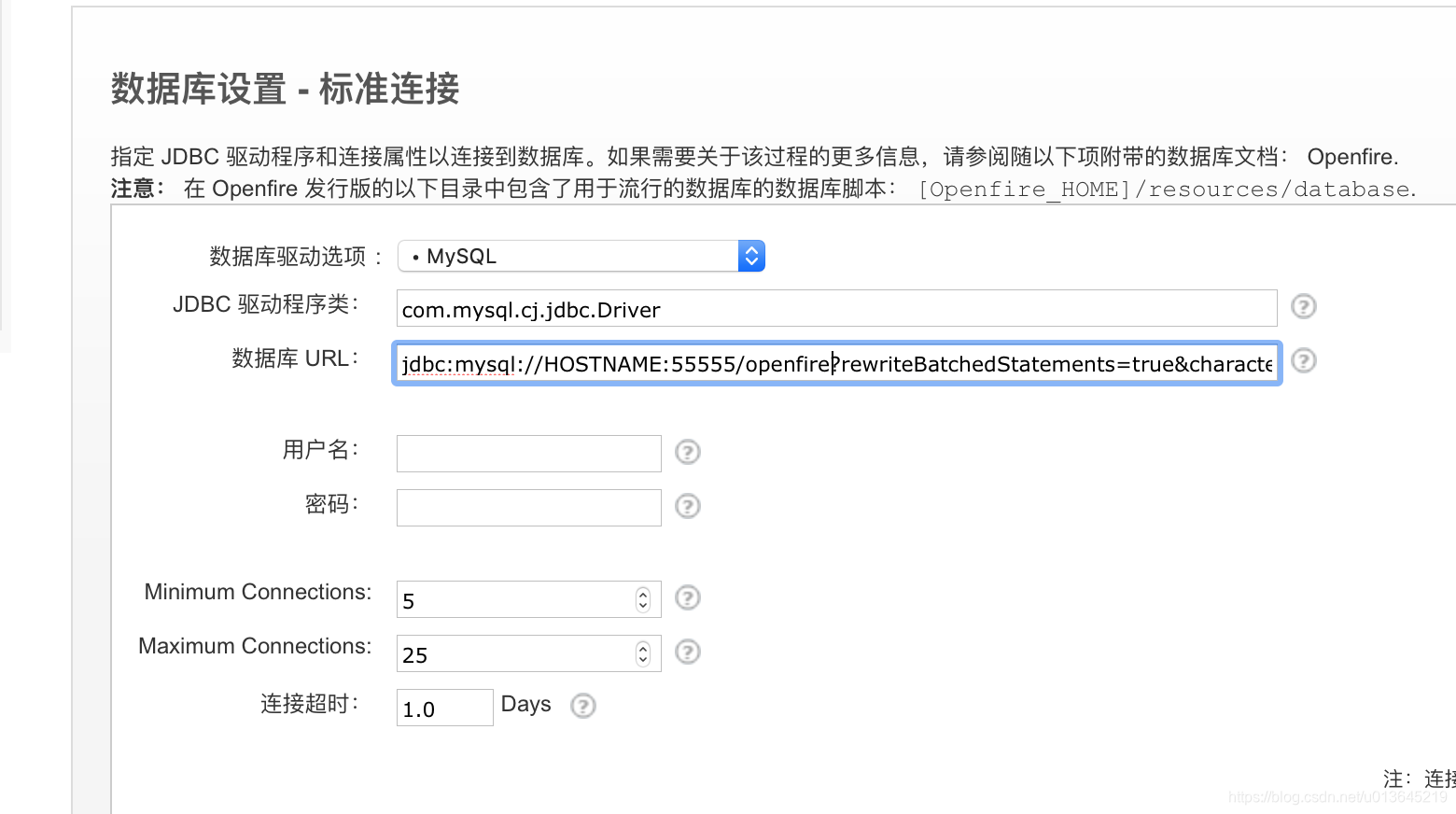
Task: Open help icon for database URL
Action: coord(1303,360)
